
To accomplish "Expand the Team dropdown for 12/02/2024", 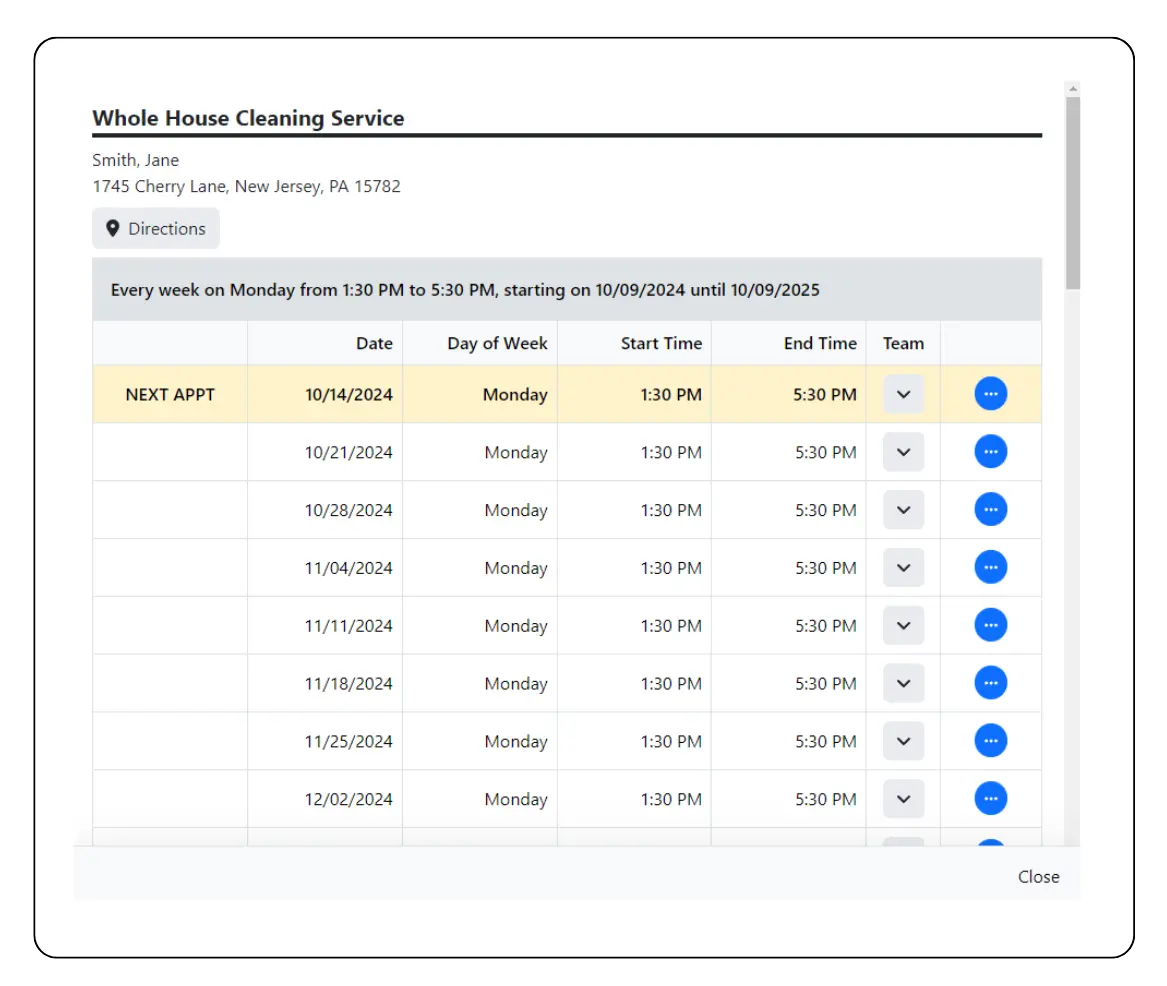I will [x=902, y=798].
